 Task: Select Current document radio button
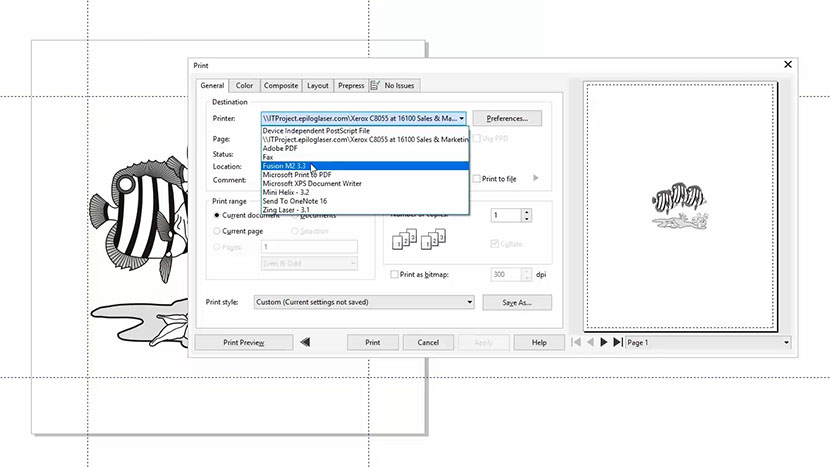(217, 215)
